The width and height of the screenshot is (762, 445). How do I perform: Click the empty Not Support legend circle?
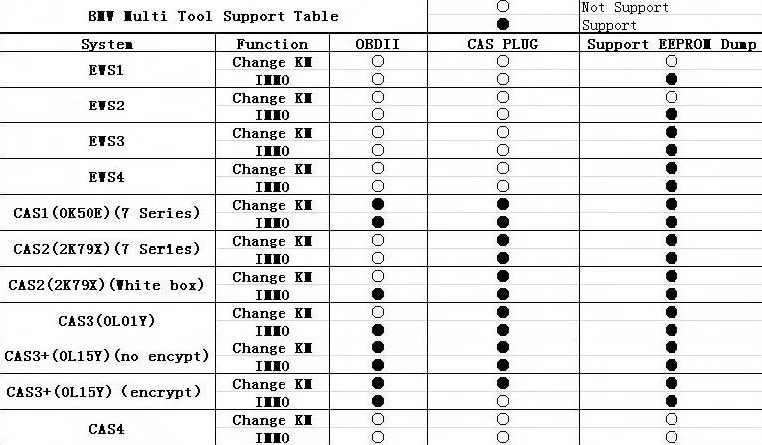pyautogui.click(x=503, y=6)
